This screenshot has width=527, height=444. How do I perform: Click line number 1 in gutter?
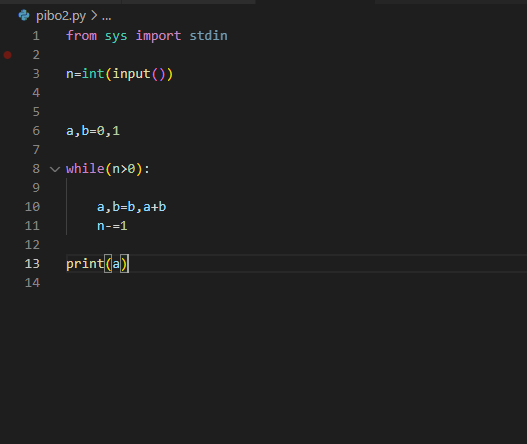click(36, 36)
